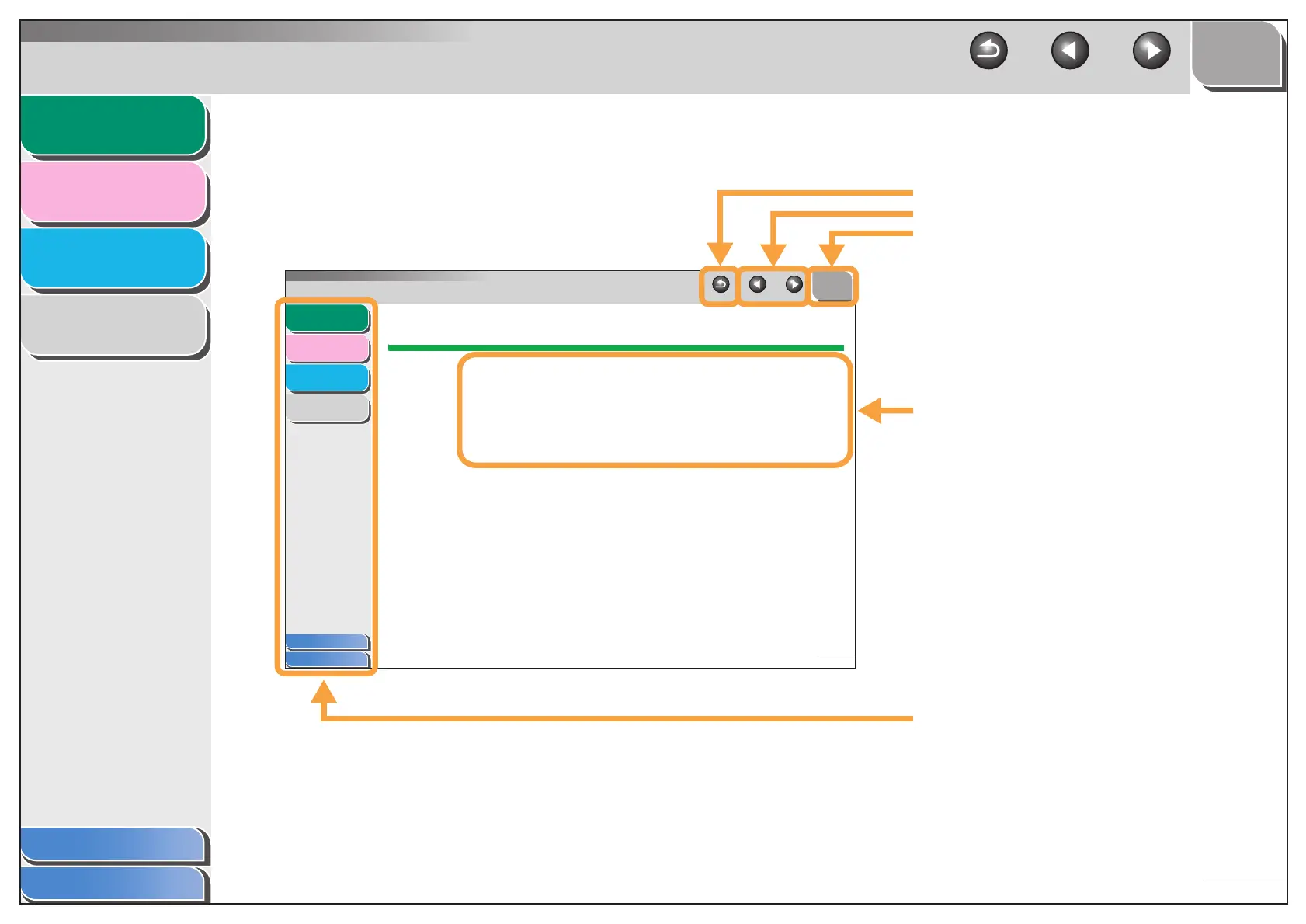Click the lower blue gradient button at the sidebar bottom
Viewport: 1306px width, 924px height.
pyautogui.click(x=113, y=884)
